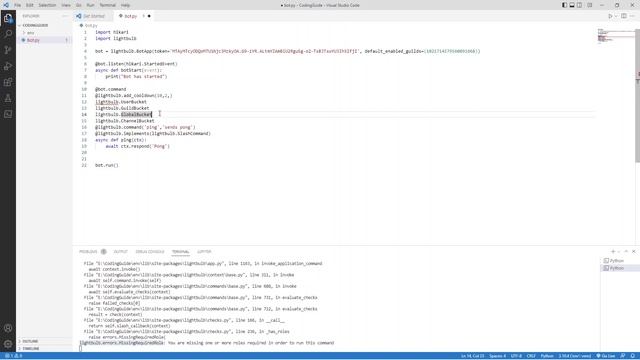The height and width of the screenshot is (360, 640).
Task: Click Ln 14 cursor position in status bar
Action: click(x=472, y=356)
